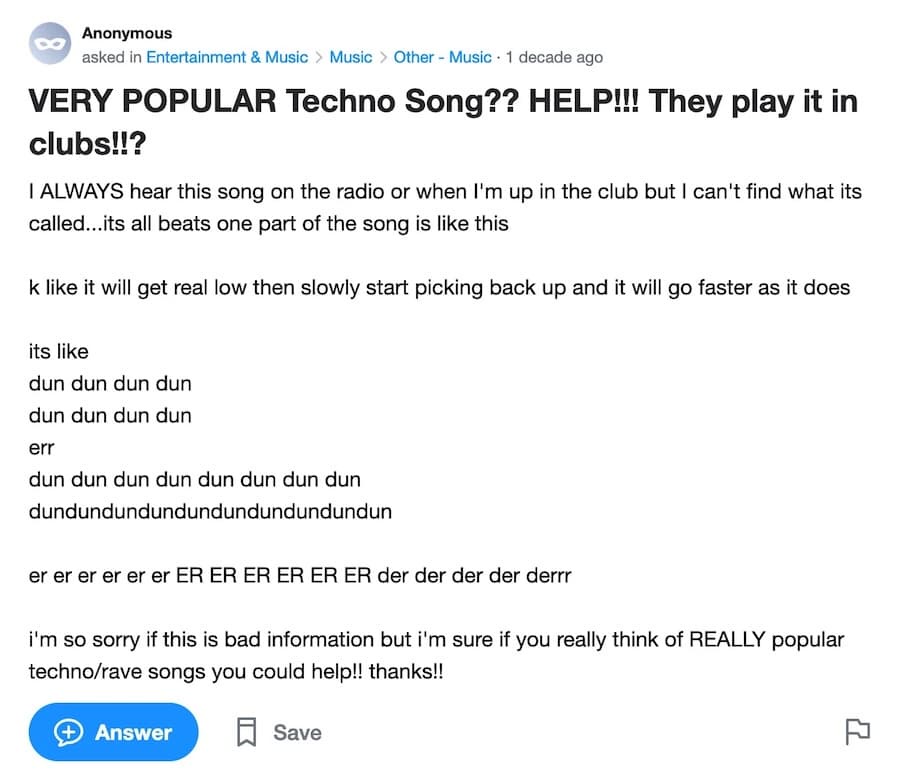Click chevron after Entertainment & Music
The height and width of the screenshot is (776, 900).
pyautogui.click(x=319, y=57)
